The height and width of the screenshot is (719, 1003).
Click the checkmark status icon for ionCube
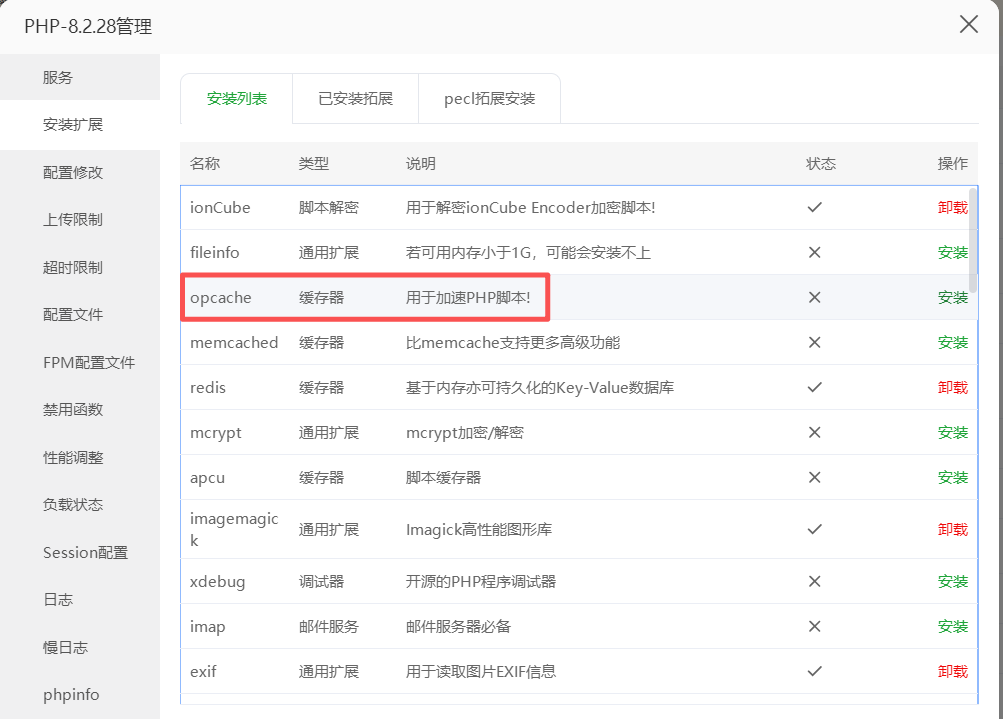click(814, 207)
